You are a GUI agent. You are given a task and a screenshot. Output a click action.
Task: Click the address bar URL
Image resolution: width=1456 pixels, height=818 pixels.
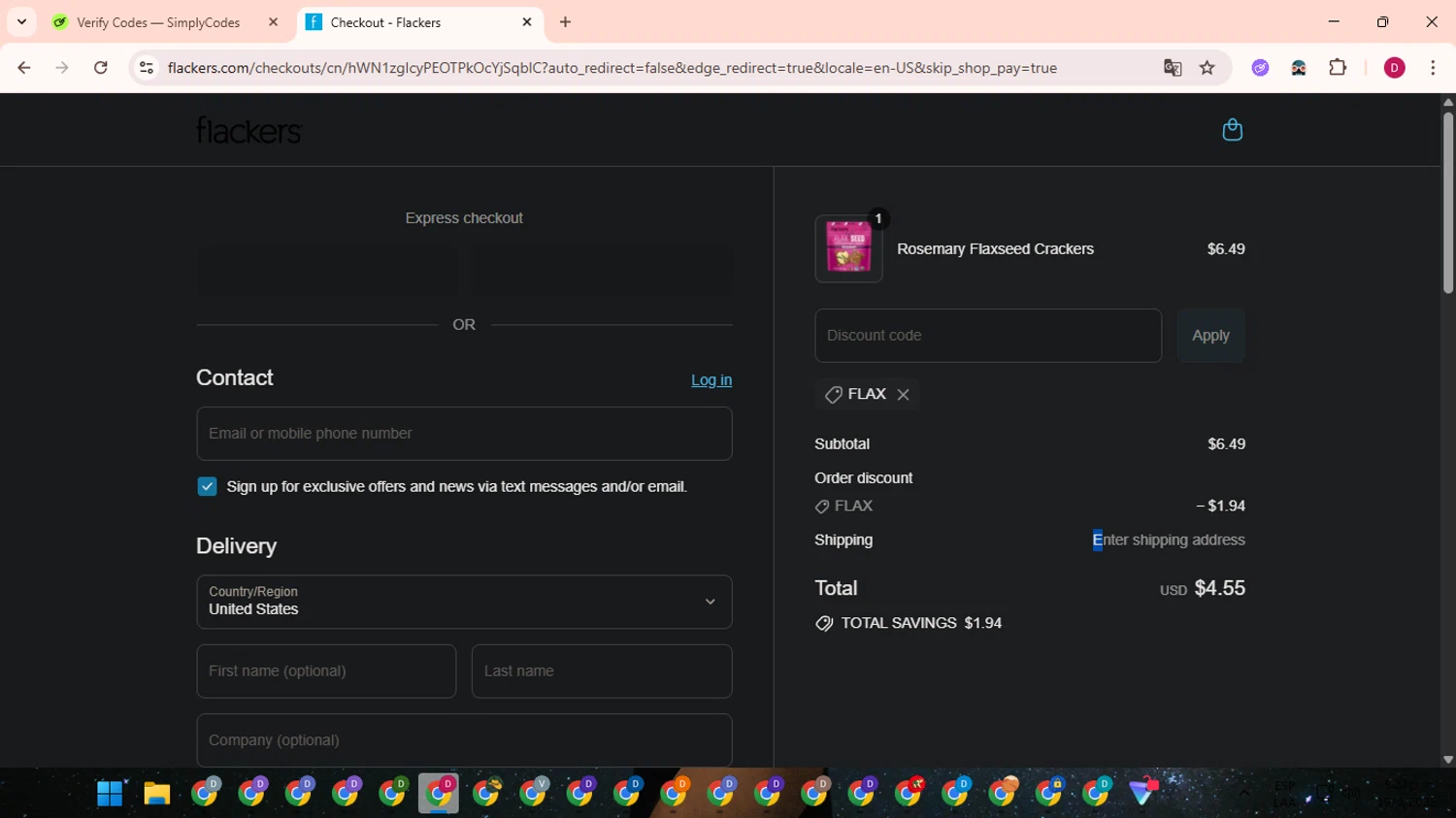612,68
